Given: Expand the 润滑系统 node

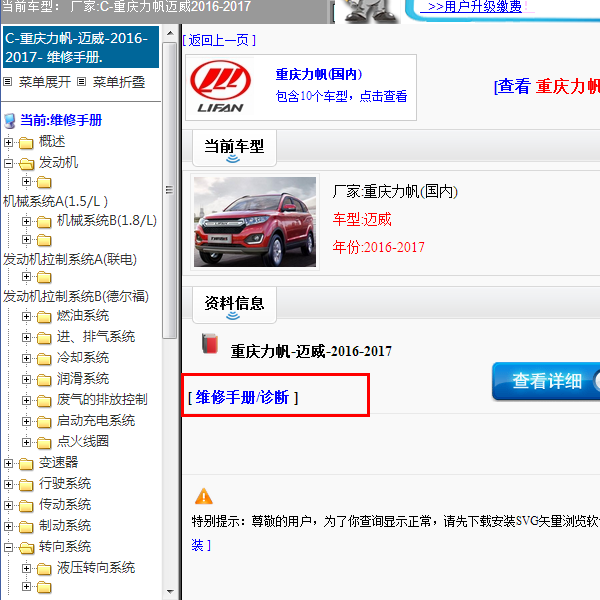Looking at the screenshot, I should 26,380.
